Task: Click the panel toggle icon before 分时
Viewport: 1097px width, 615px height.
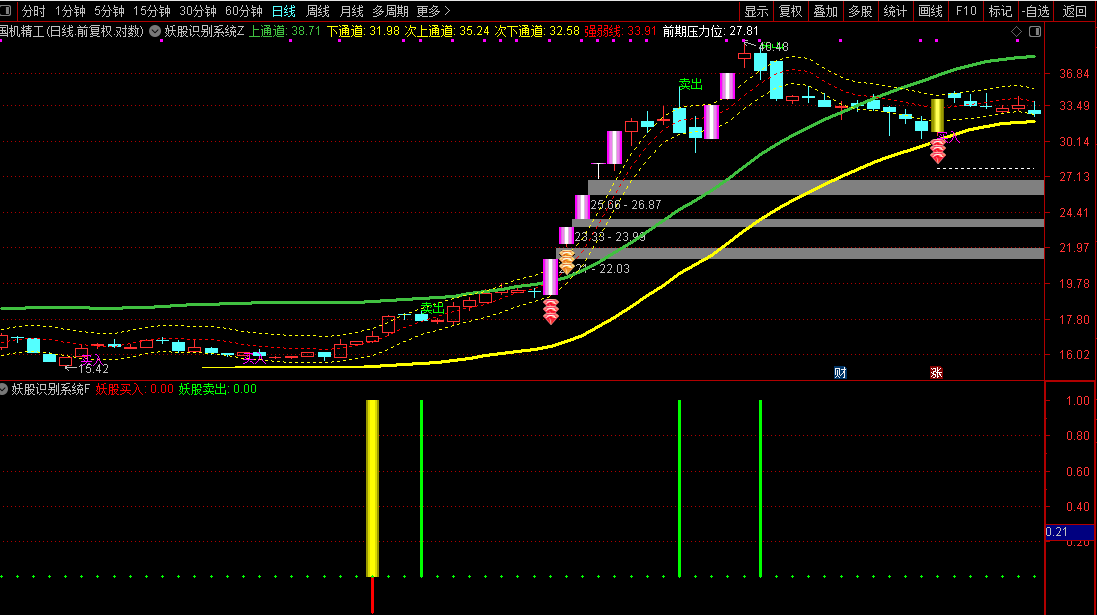Action: [x=6, y=11]
